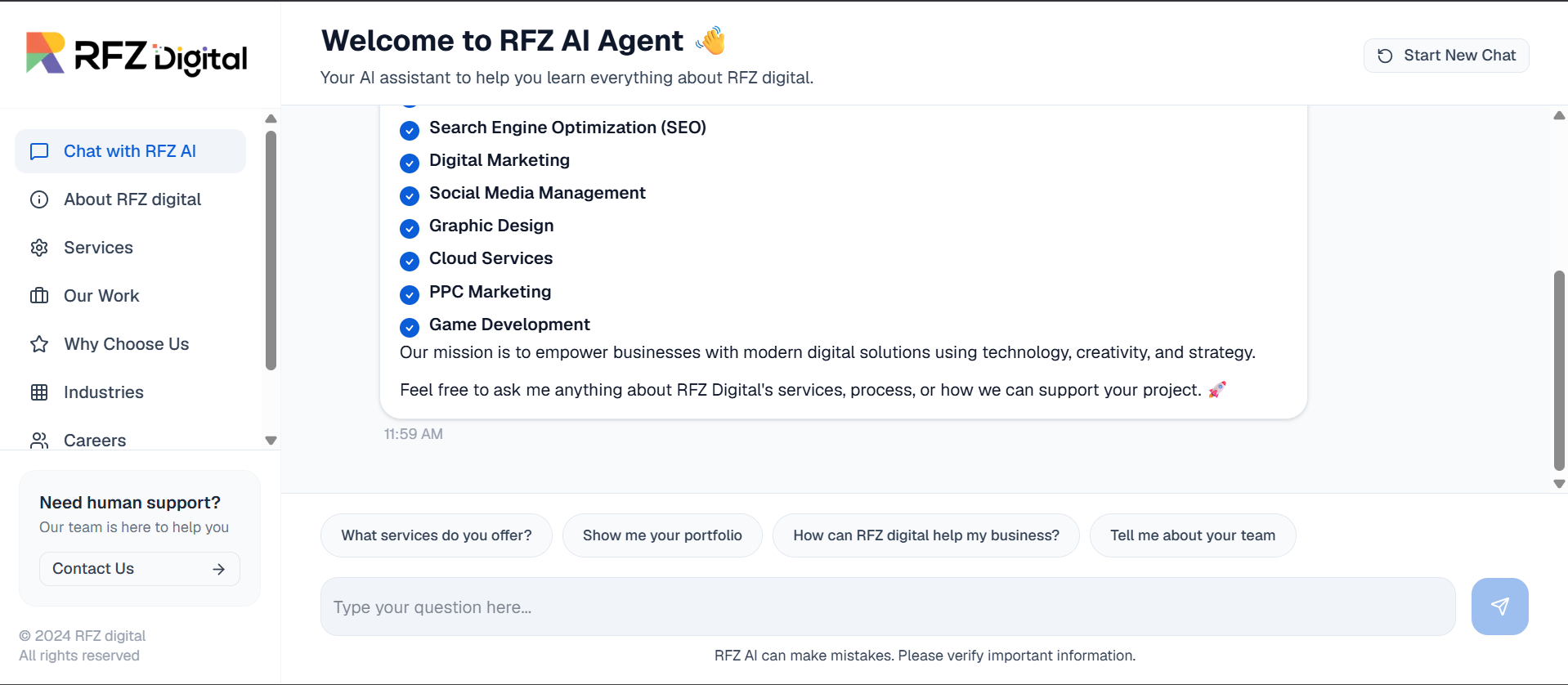Click the sidebar scrollbar thumb

click(271, 250)
